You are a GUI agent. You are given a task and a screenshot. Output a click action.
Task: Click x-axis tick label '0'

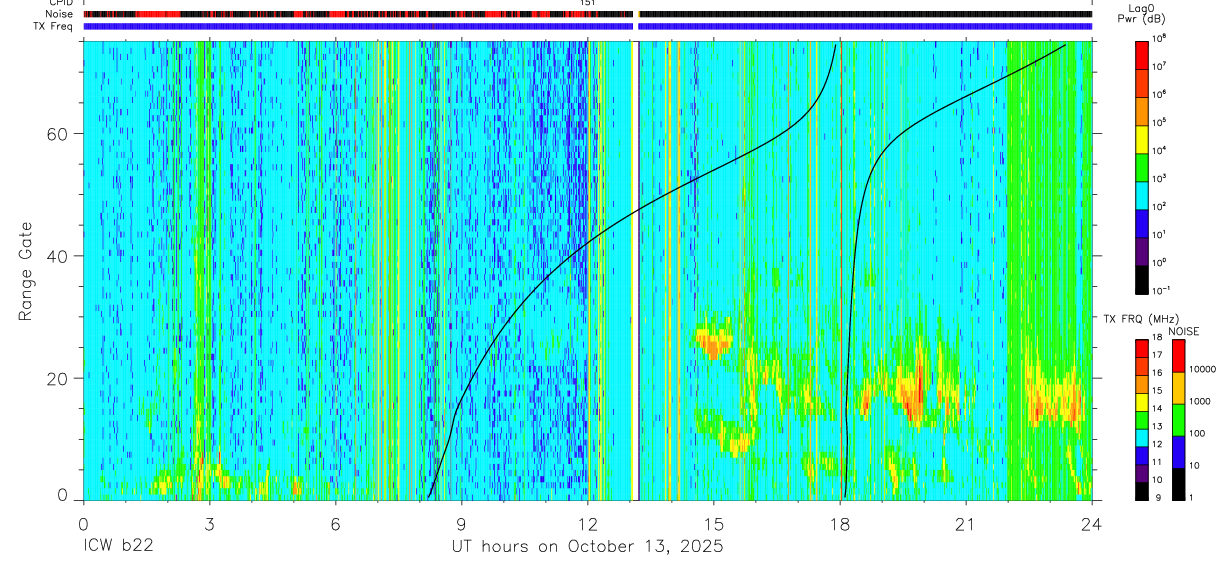(x=83, y=523)
